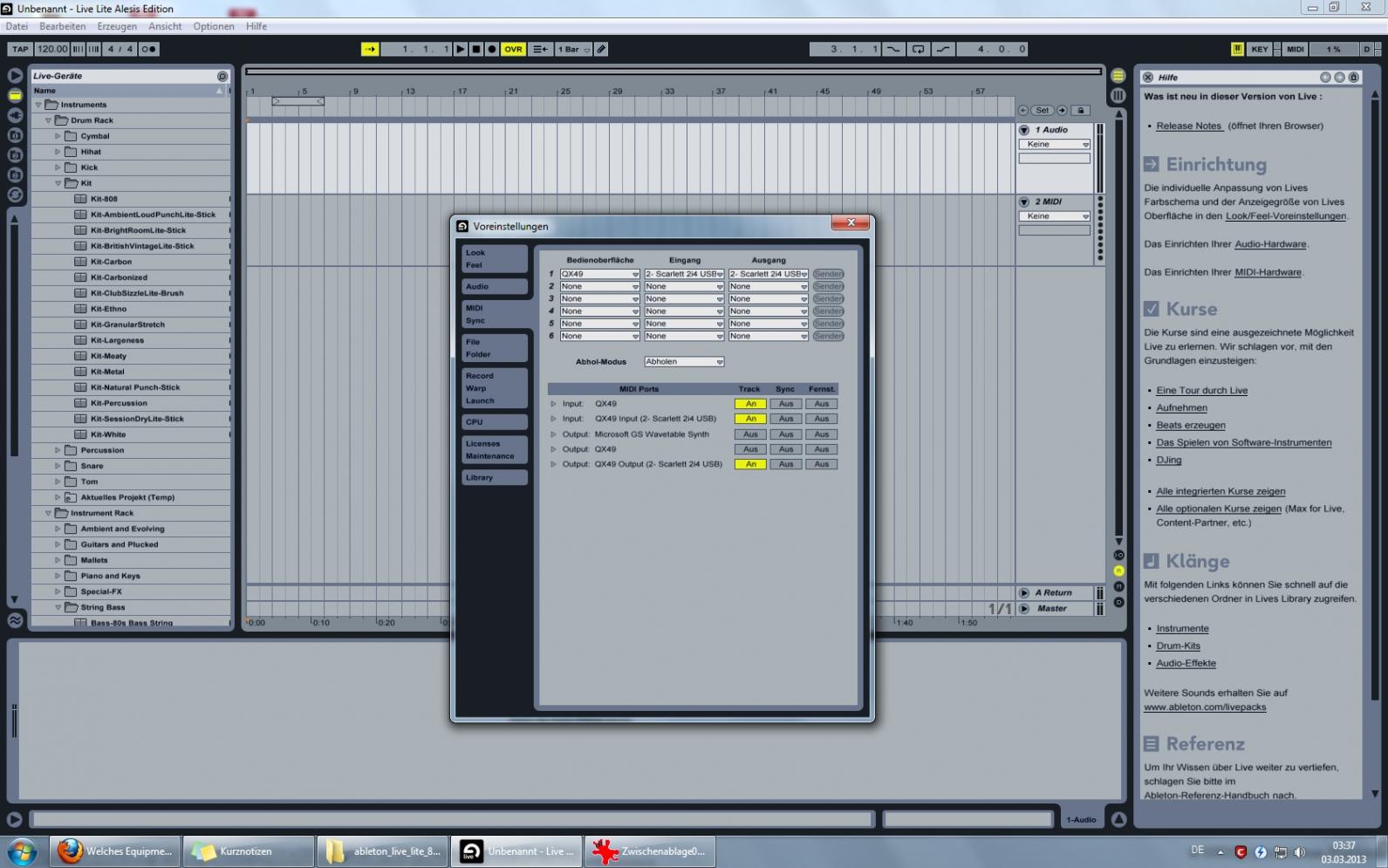Click the Arrangement view selector
This screenshot has height=868, width=1388.
point(1118,76)
